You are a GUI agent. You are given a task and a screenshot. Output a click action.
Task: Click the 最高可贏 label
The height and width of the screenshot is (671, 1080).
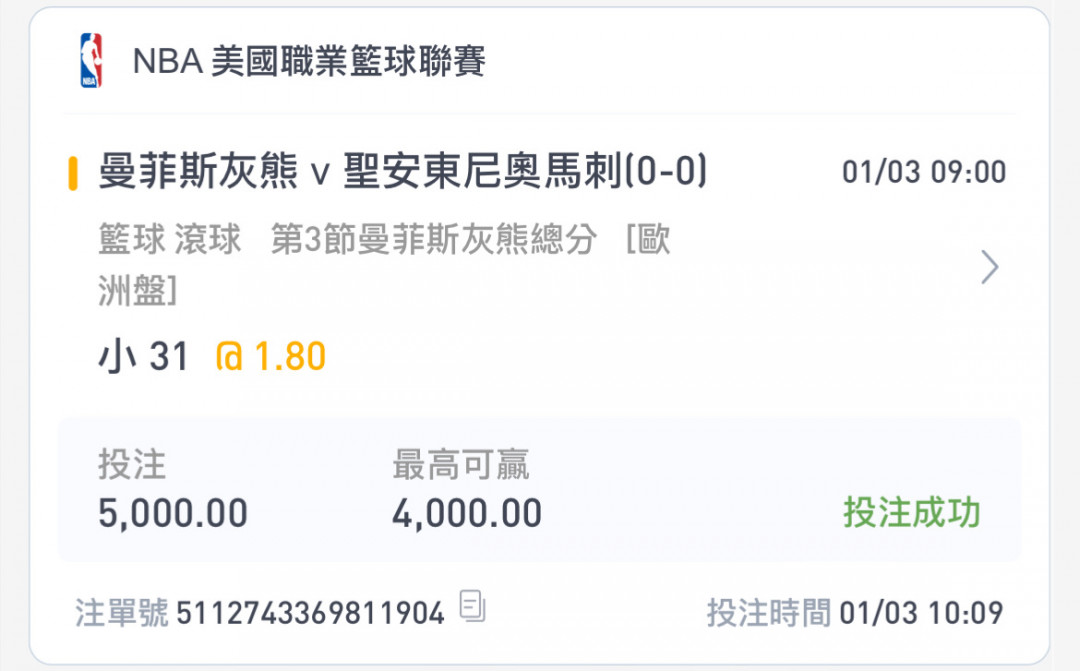(x=461, y=464)
